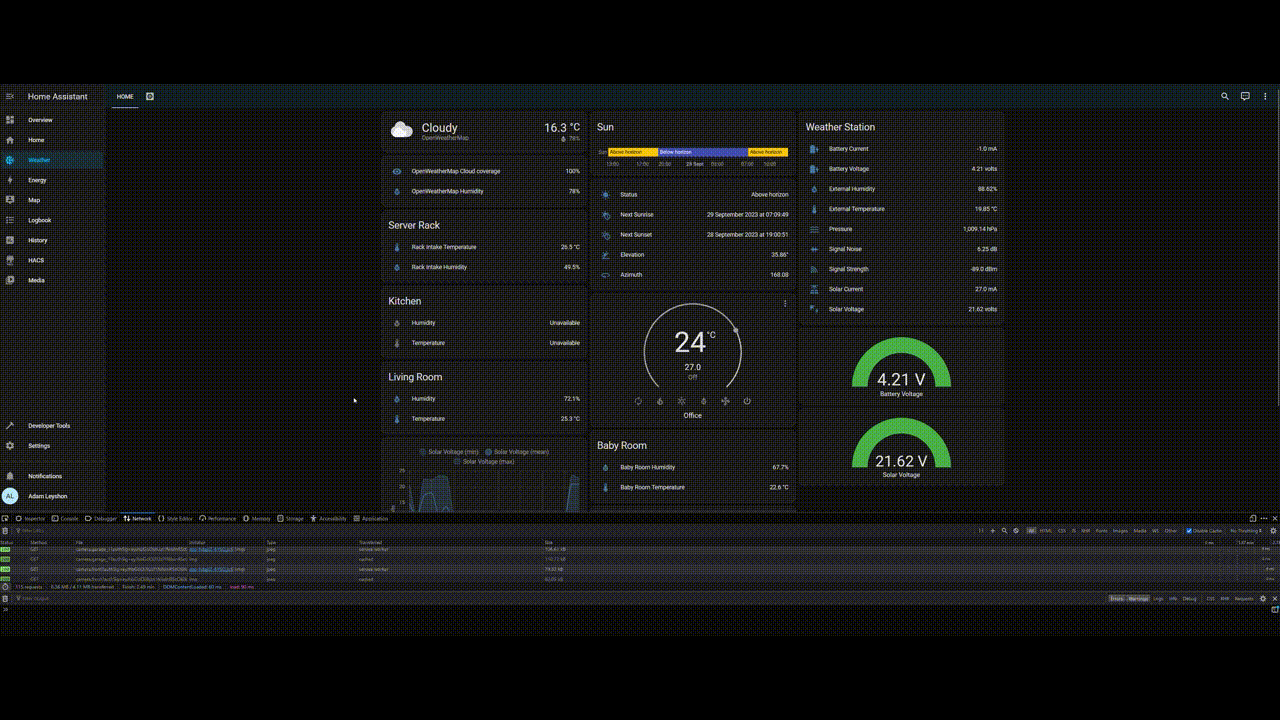Open the browser devtools three-dot customization menu
The width and height of the screenshot is (1280, 720).
1262,519
